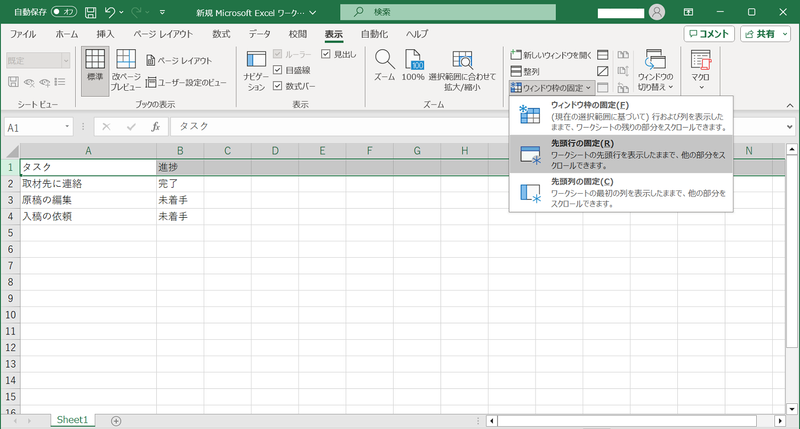Select the 標準 normal view icon
Image resolution: width=800 pixels, height=429 pixels.
(x=95, y=71)
